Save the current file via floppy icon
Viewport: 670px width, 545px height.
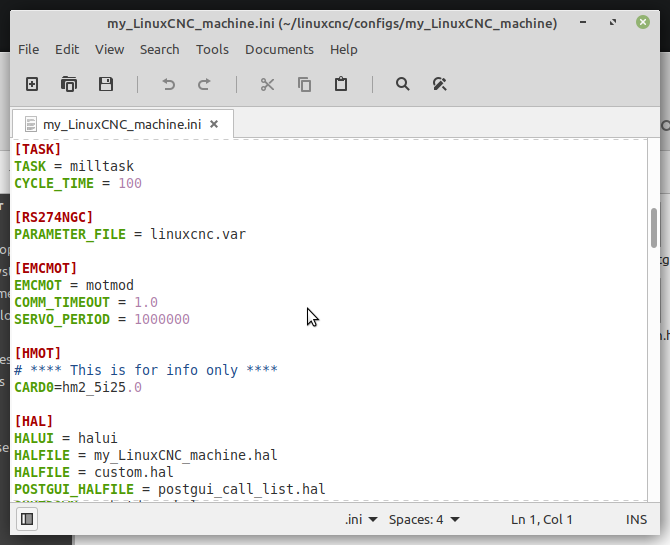coord(106,84)
